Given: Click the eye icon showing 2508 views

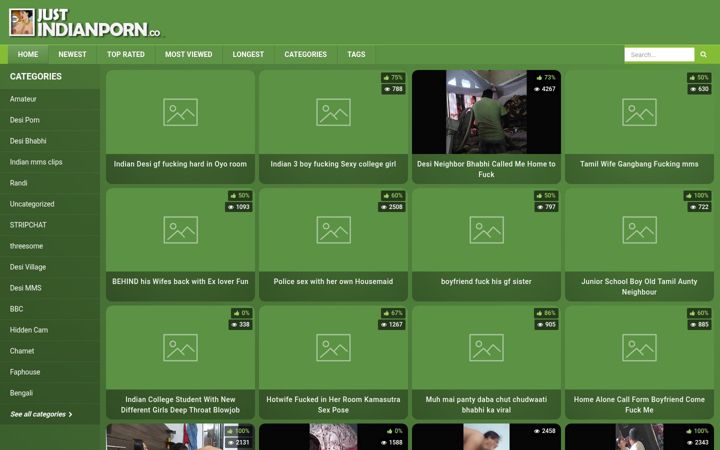Looking at the screenshot, I should [384, 207].
